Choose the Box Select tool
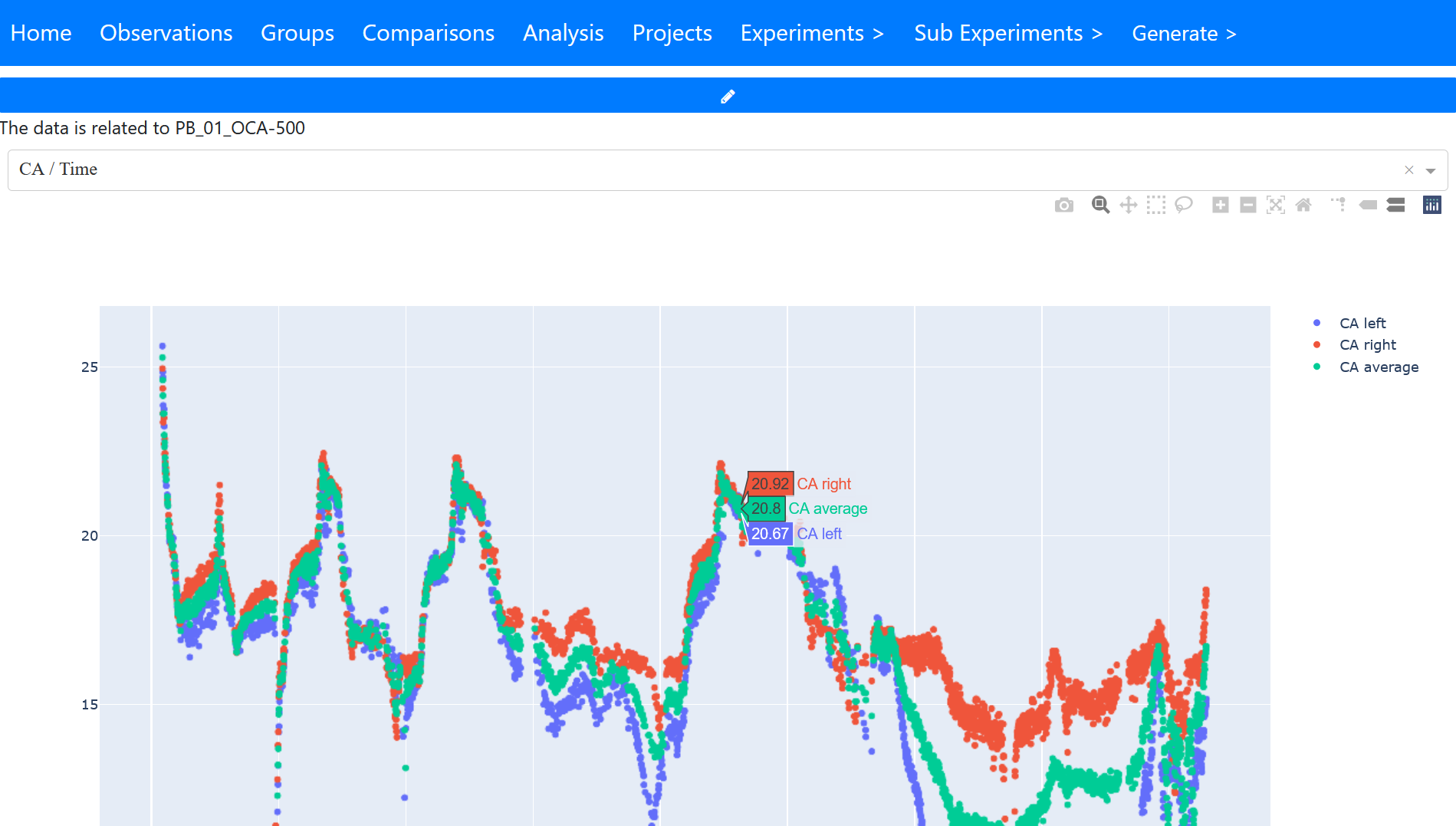Image resolution: width=1456 pixels, height=826 pixels. 1156,205
